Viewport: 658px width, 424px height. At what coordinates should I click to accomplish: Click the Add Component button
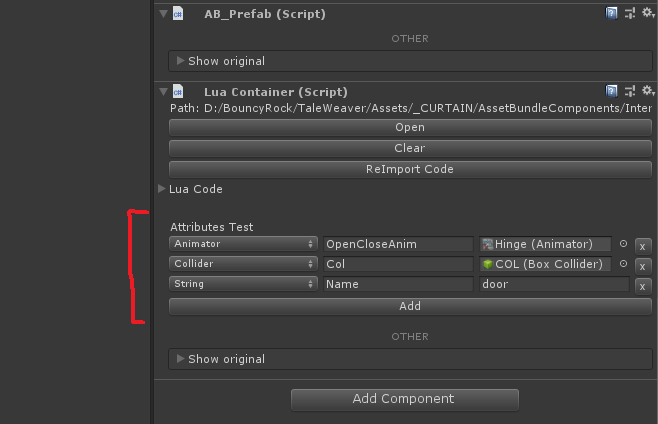405,399
